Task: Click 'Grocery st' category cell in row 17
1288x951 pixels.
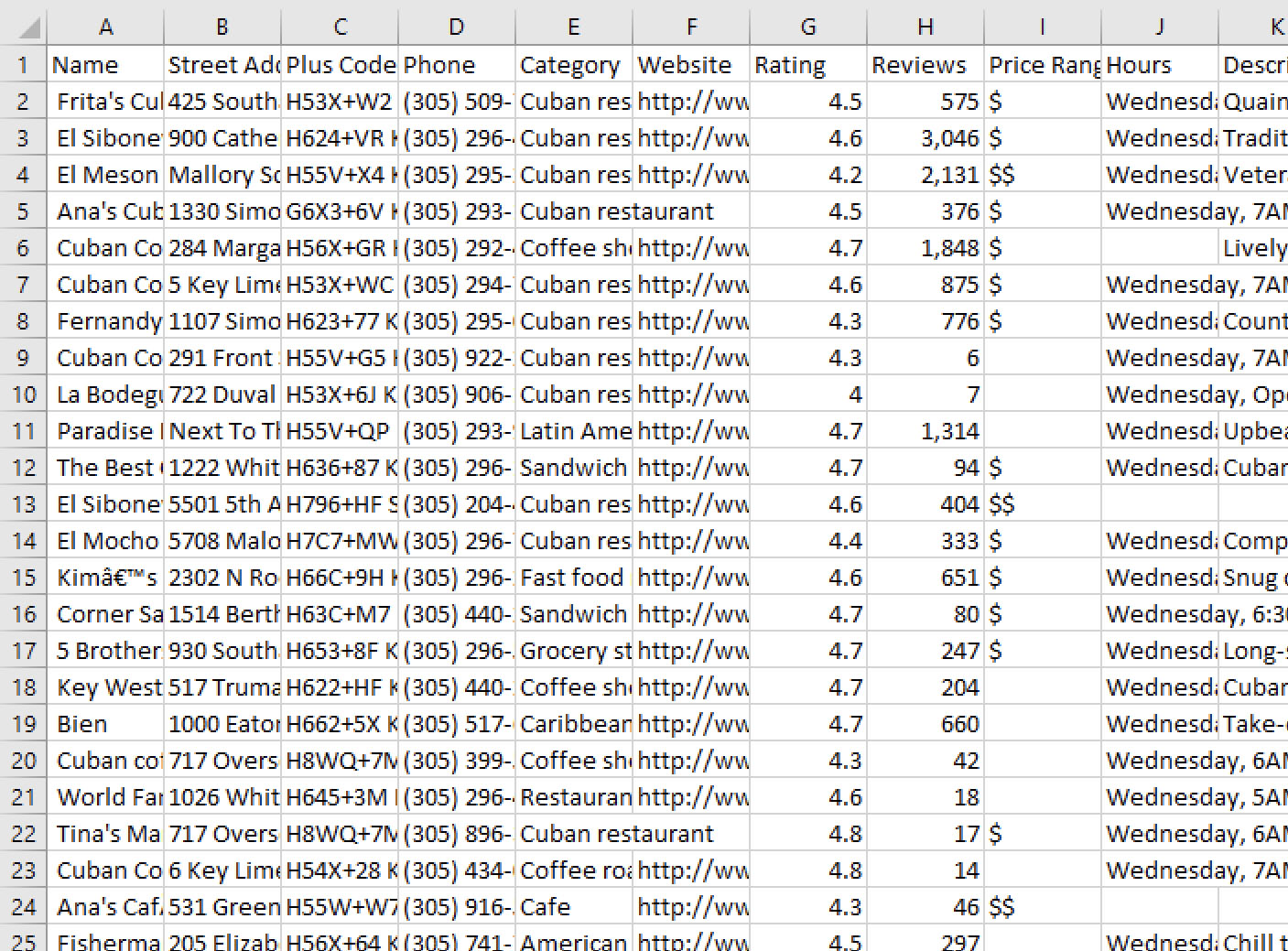Action: tap(574, 651)
